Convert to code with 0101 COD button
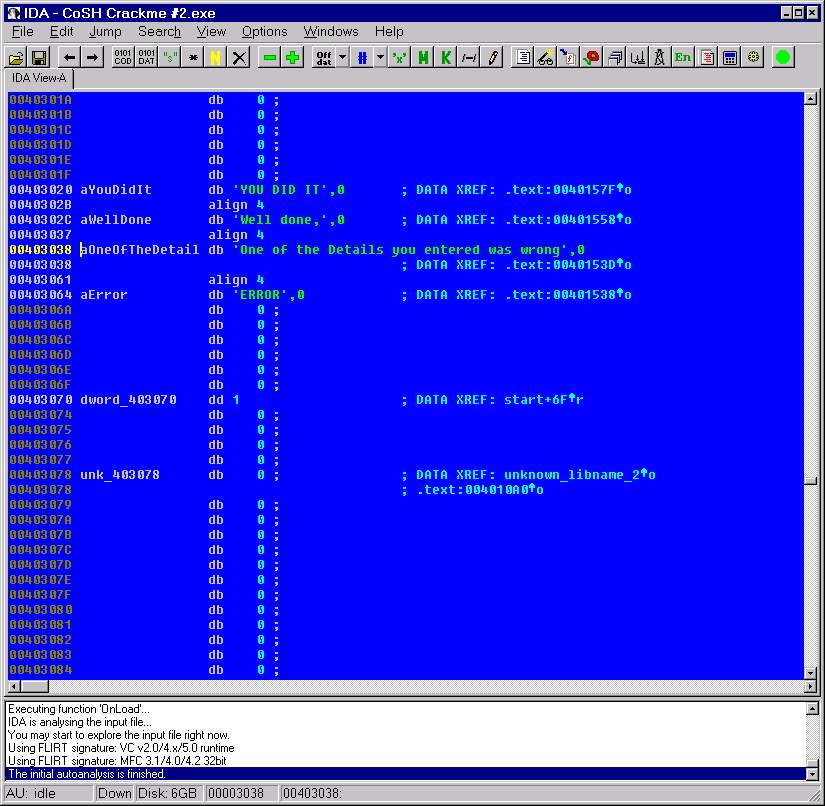The image size is (825, 806). click(x=122, y=58)
